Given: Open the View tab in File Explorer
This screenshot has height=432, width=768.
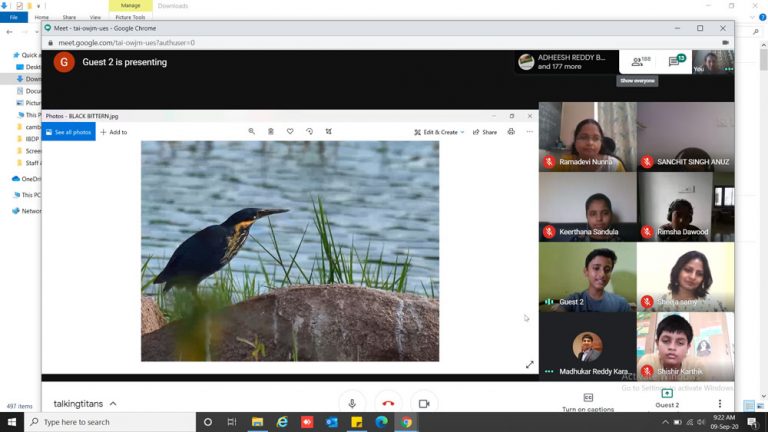Looking at the screenshot, I should tap(95, 17).
